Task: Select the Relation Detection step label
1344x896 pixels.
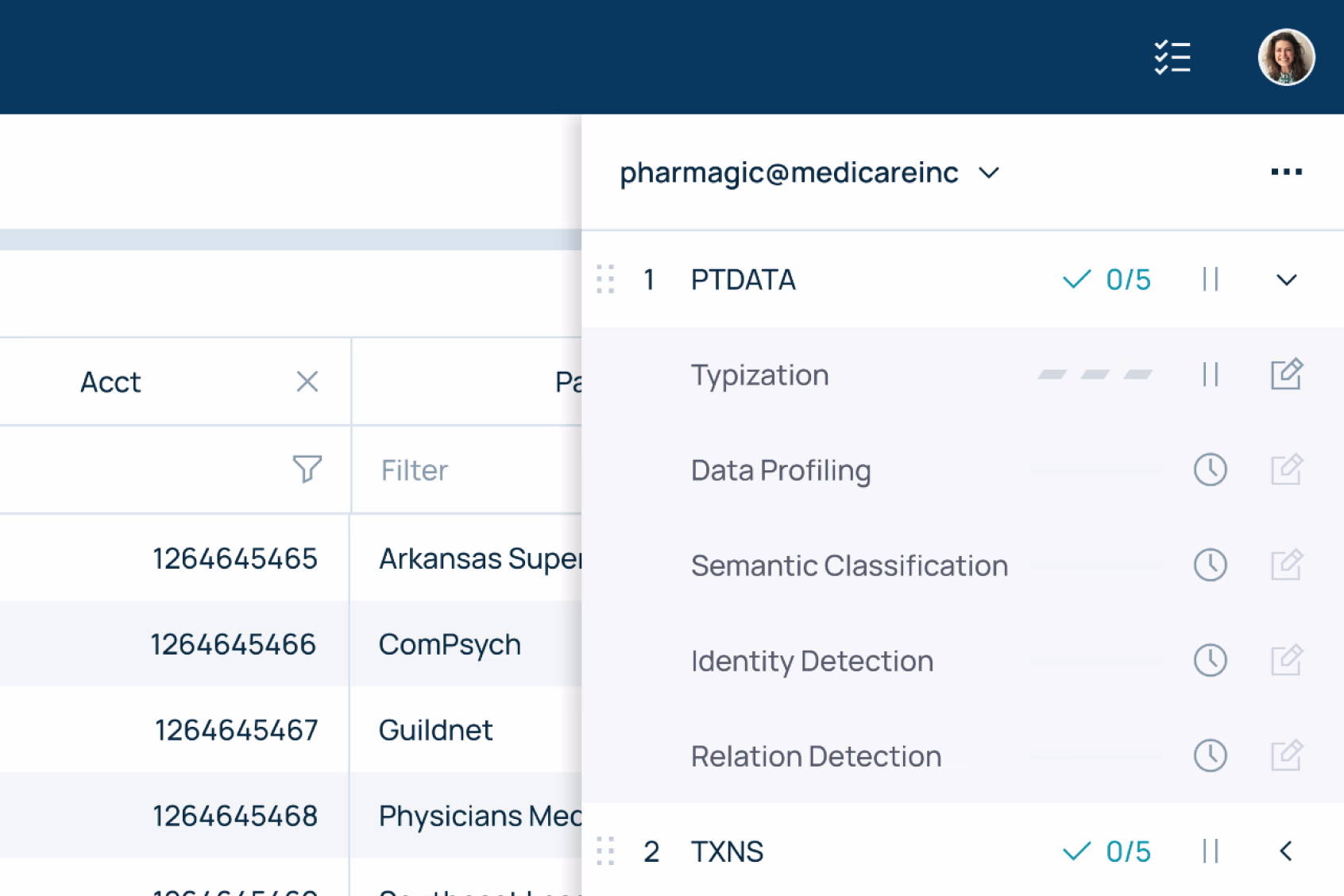Action: pos(816,756)
